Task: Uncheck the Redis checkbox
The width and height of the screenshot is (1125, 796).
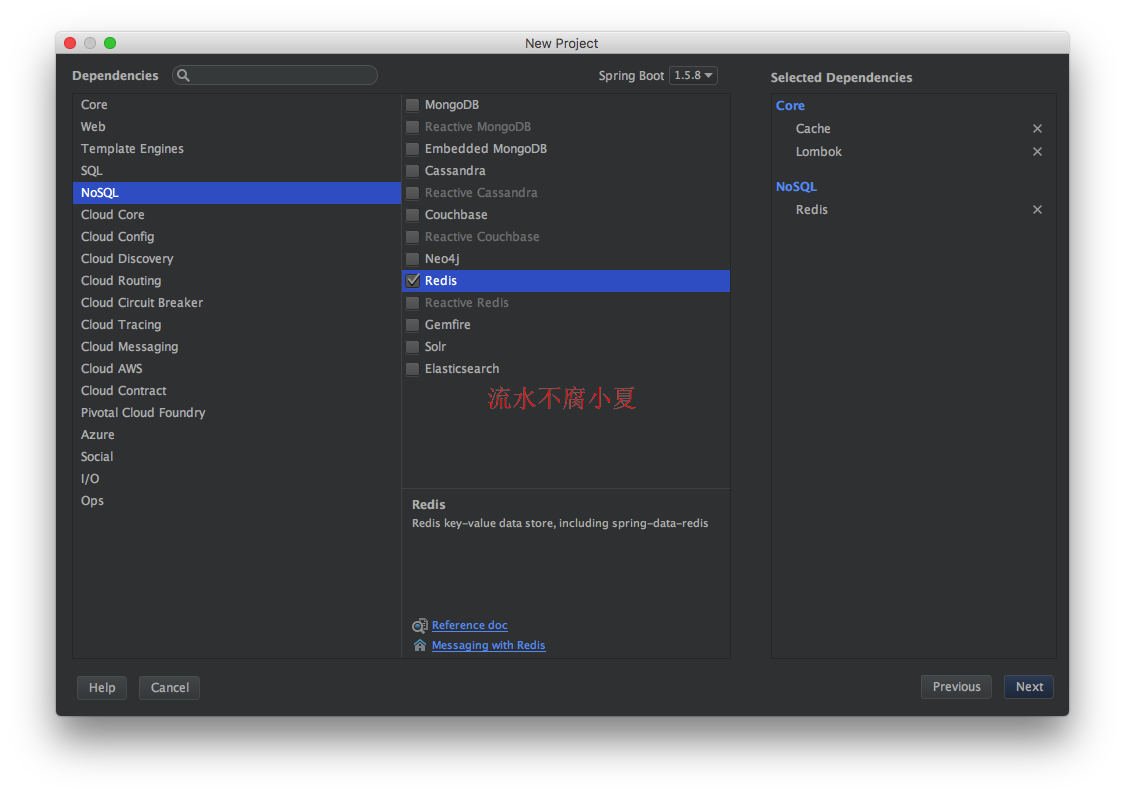Action: click(x=413, y=281)
